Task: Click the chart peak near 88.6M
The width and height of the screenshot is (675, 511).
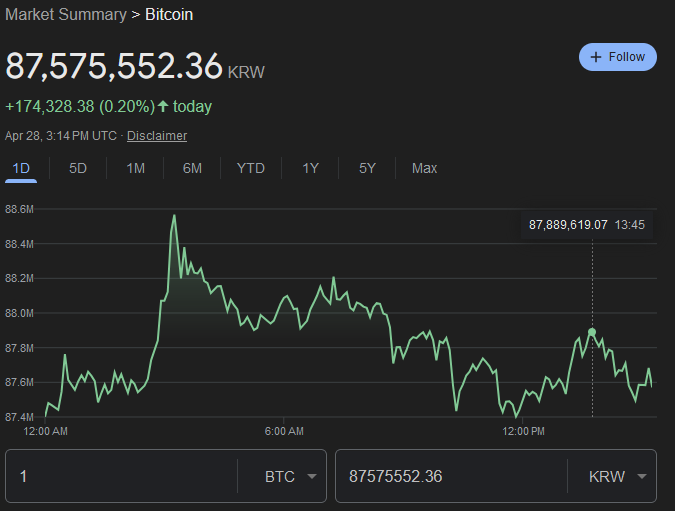Action: [x=174, y=215]
